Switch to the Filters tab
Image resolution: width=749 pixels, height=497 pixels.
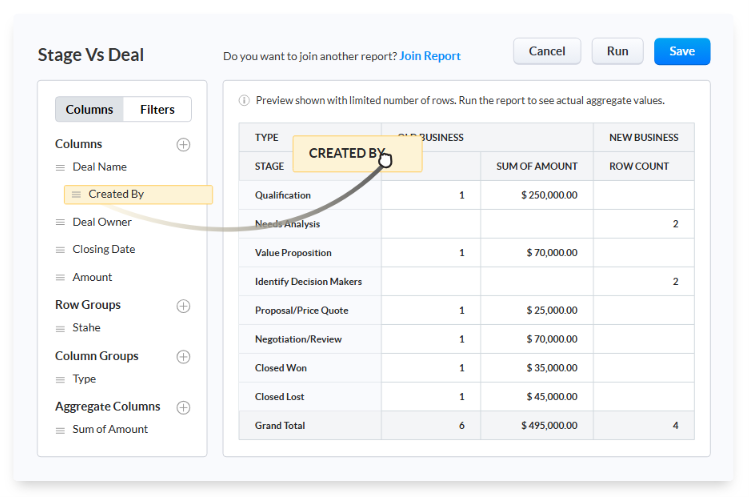point(157,109)
